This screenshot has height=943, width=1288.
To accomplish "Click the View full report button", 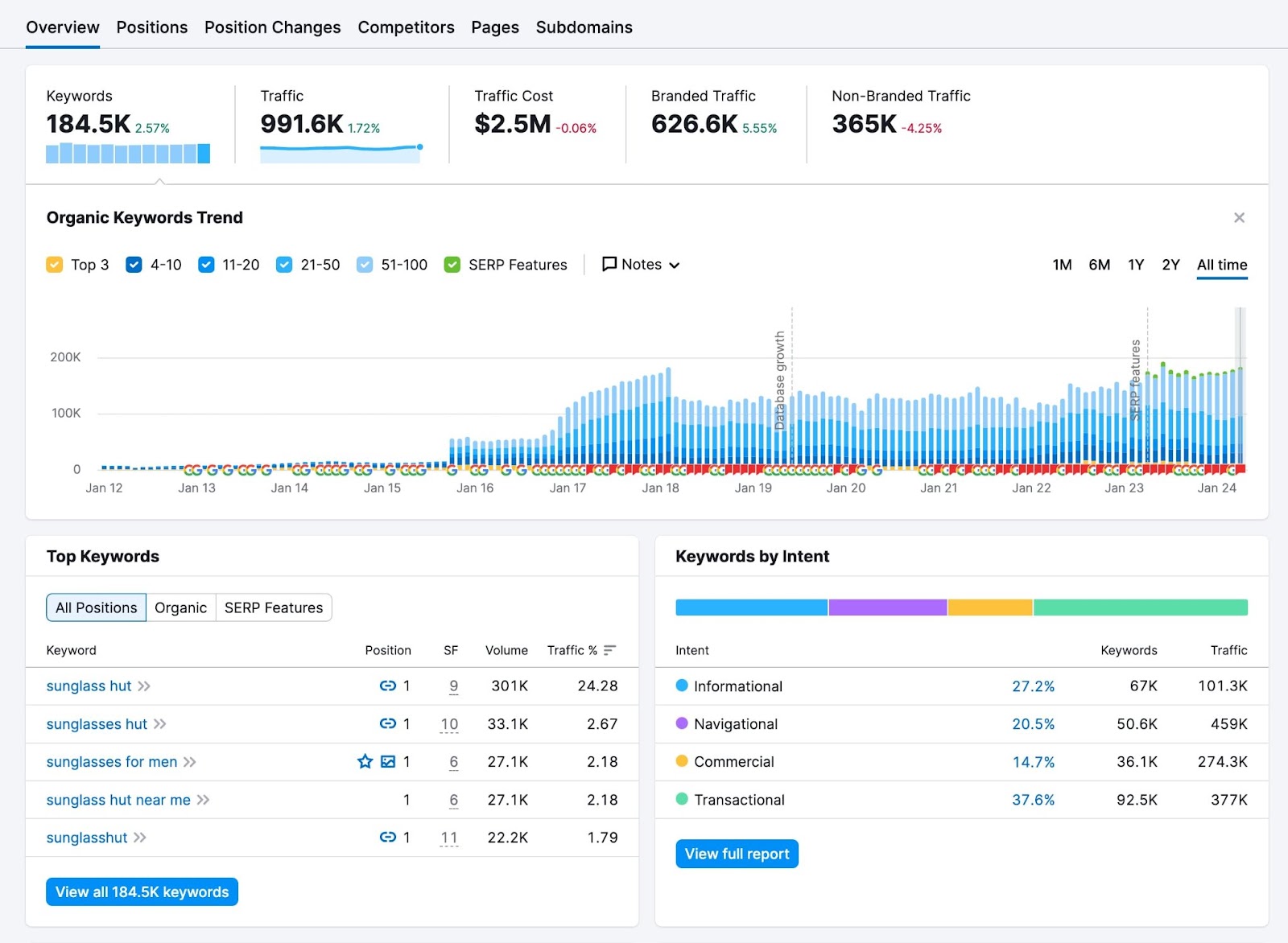I will click(736, 854).
